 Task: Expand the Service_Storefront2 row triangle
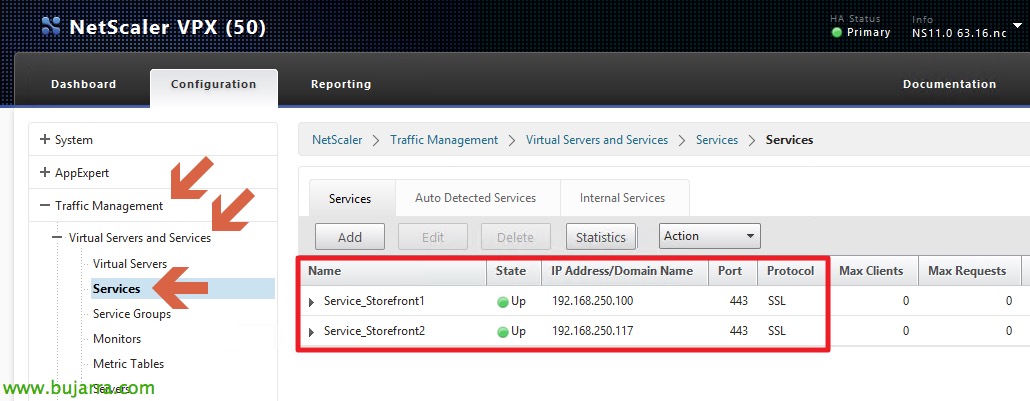click(x=312, y=332)
